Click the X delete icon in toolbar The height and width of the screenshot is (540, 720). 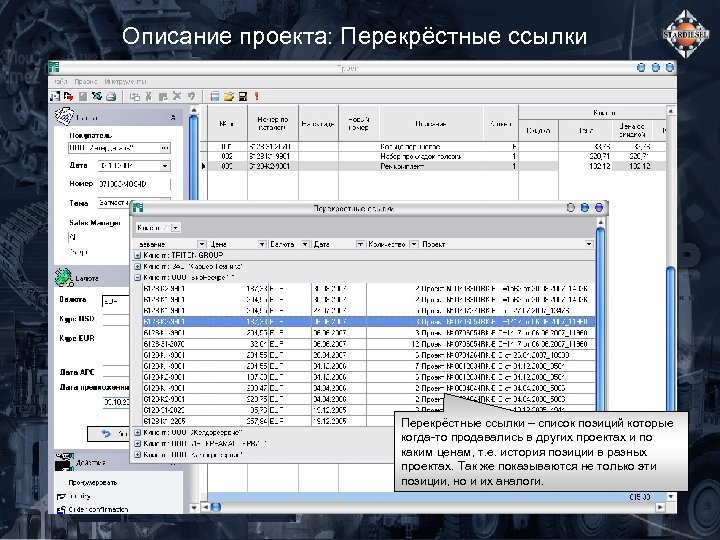[177, 96]
